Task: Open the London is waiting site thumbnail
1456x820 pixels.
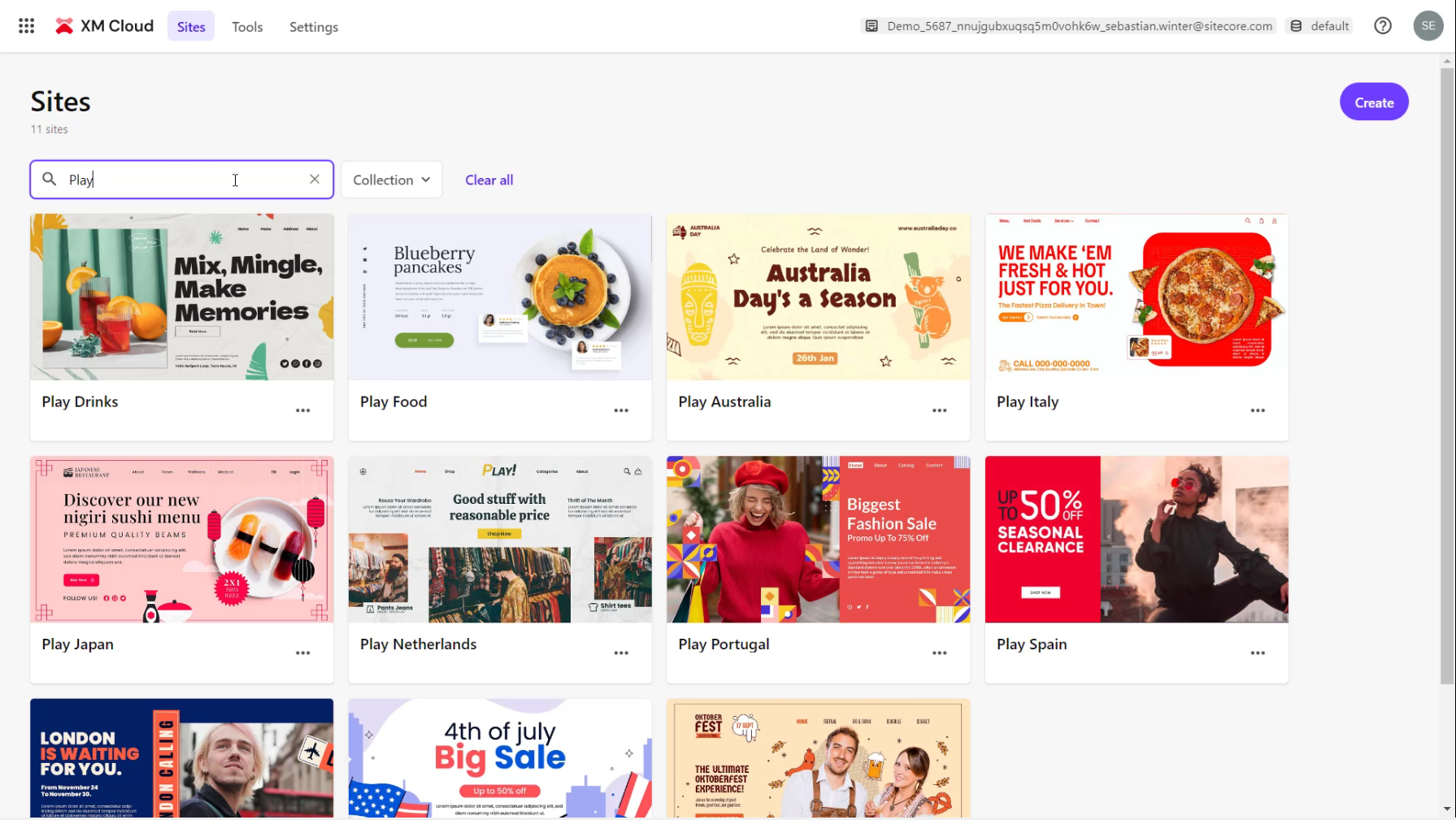Action: tap(182, 758)
